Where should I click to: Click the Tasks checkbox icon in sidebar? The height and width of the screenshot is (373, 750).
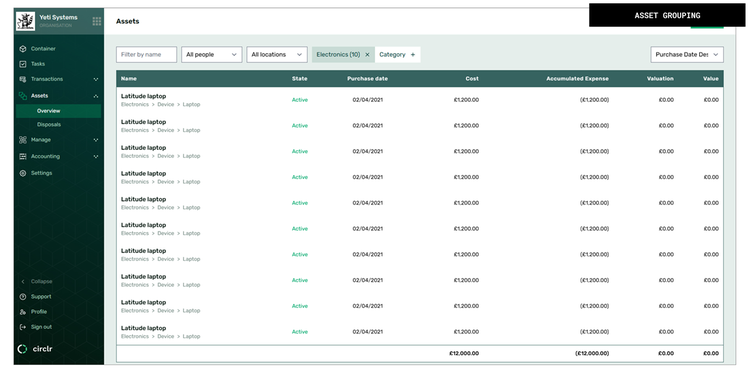click(x=22, y=64)
